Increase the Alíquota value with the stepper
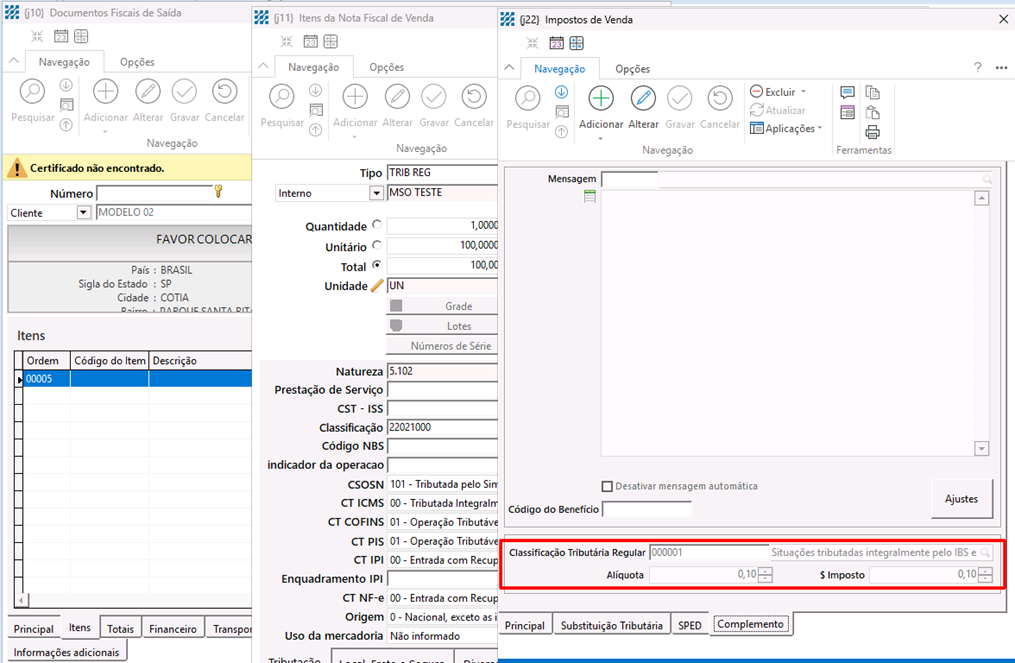 pos(765,570)
